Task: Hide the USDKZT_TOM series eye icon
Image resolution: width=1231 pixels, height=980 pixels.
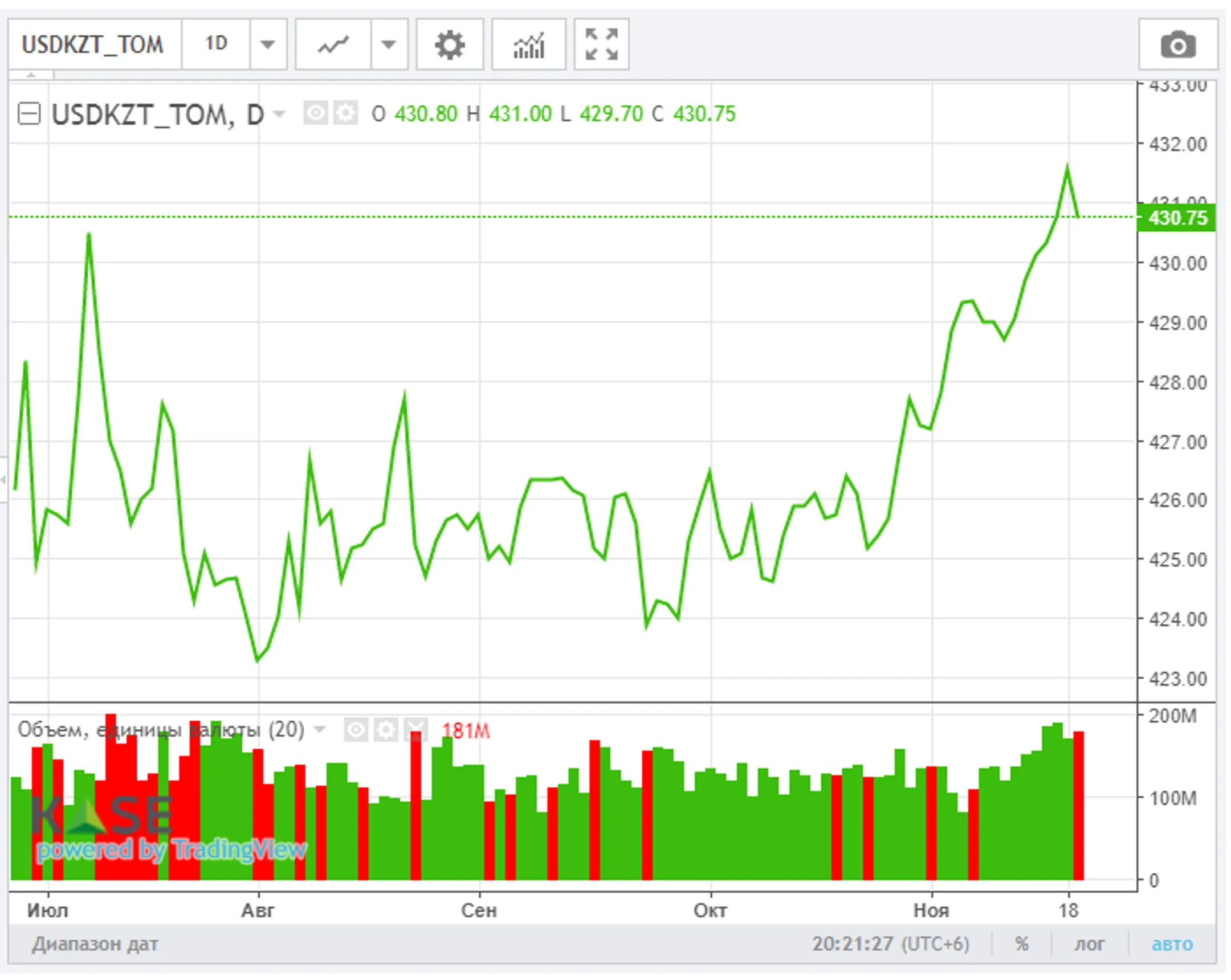Action: point(315,113)
